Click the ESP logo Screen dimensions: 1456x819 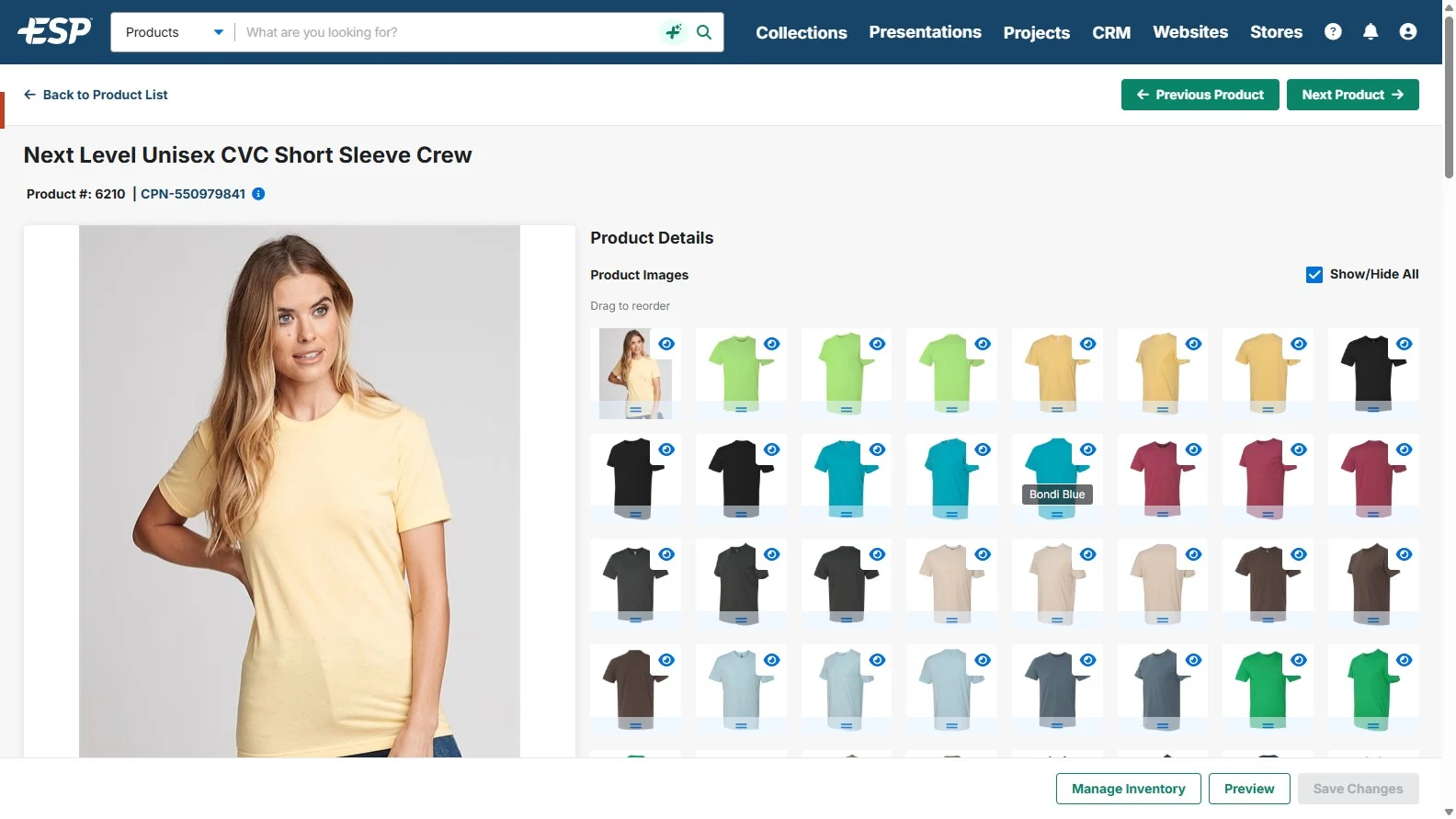click(x=54, y=31)
